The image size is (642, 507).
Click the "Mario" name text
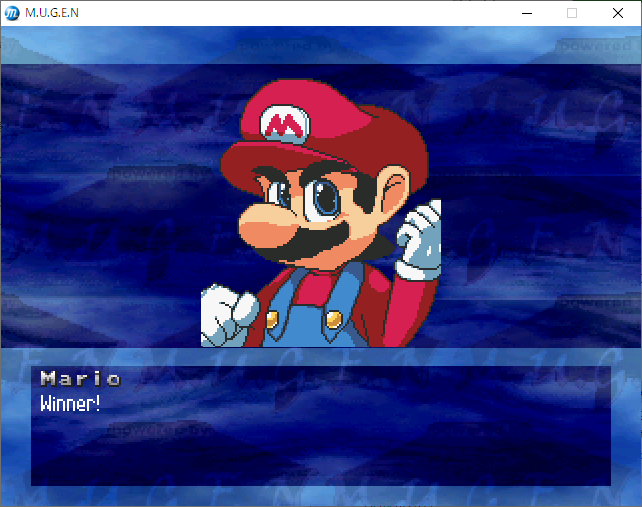point(81,379)
